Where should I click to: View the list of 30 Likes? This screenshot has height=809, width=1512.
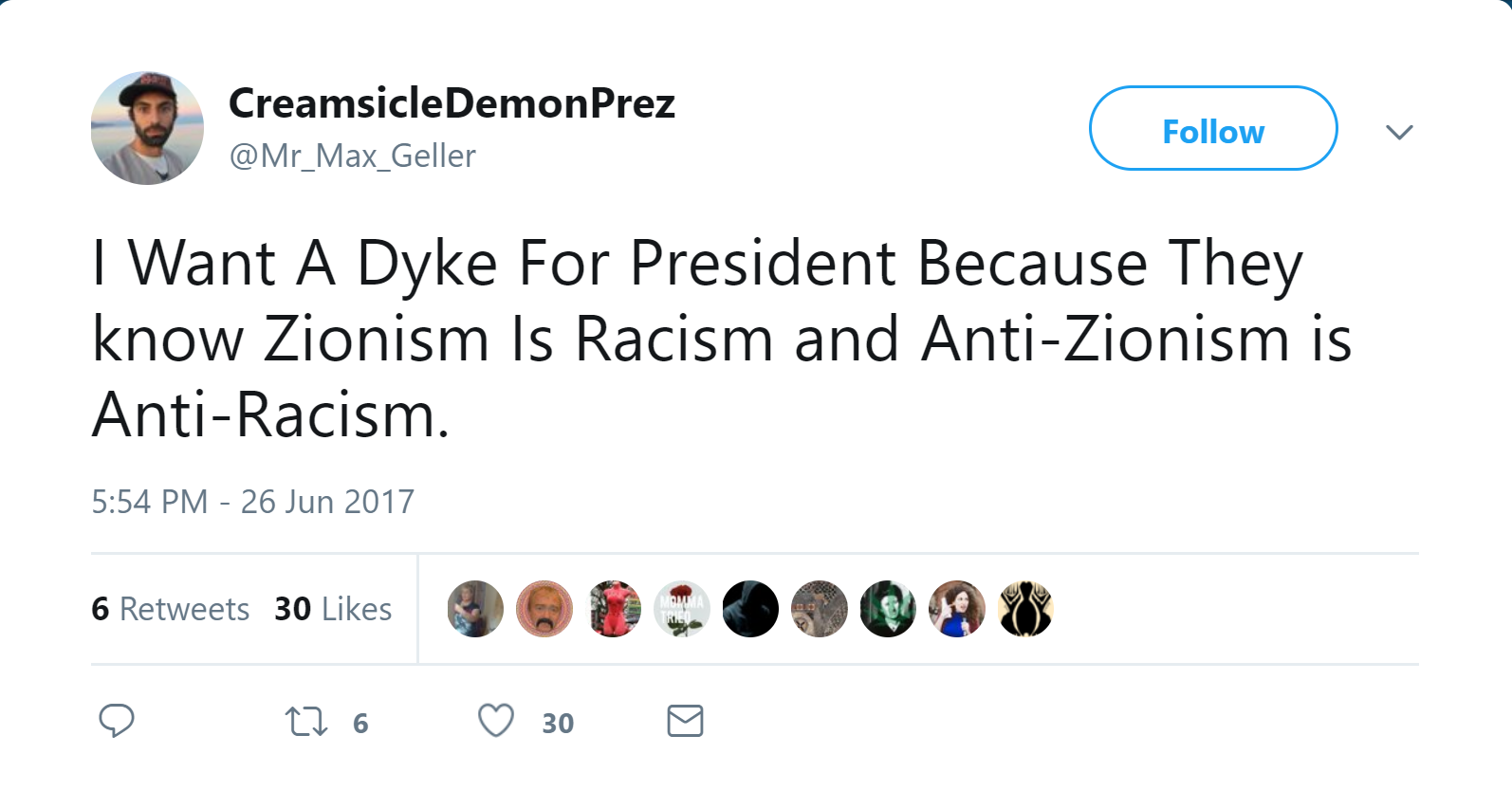[x=333, y=609]
